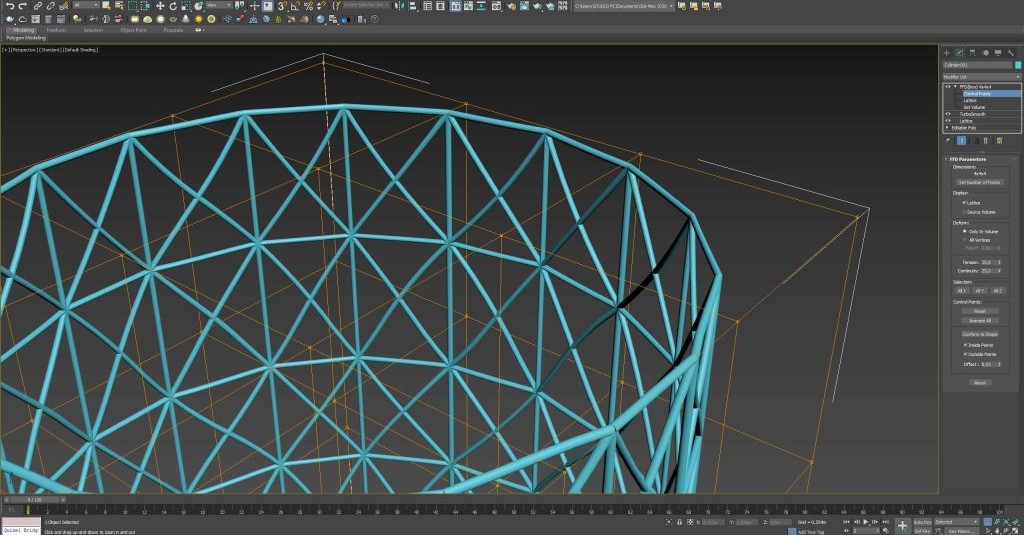Toggle the Outside Points checkbox

pyautogui.click(x=965, y=354)
